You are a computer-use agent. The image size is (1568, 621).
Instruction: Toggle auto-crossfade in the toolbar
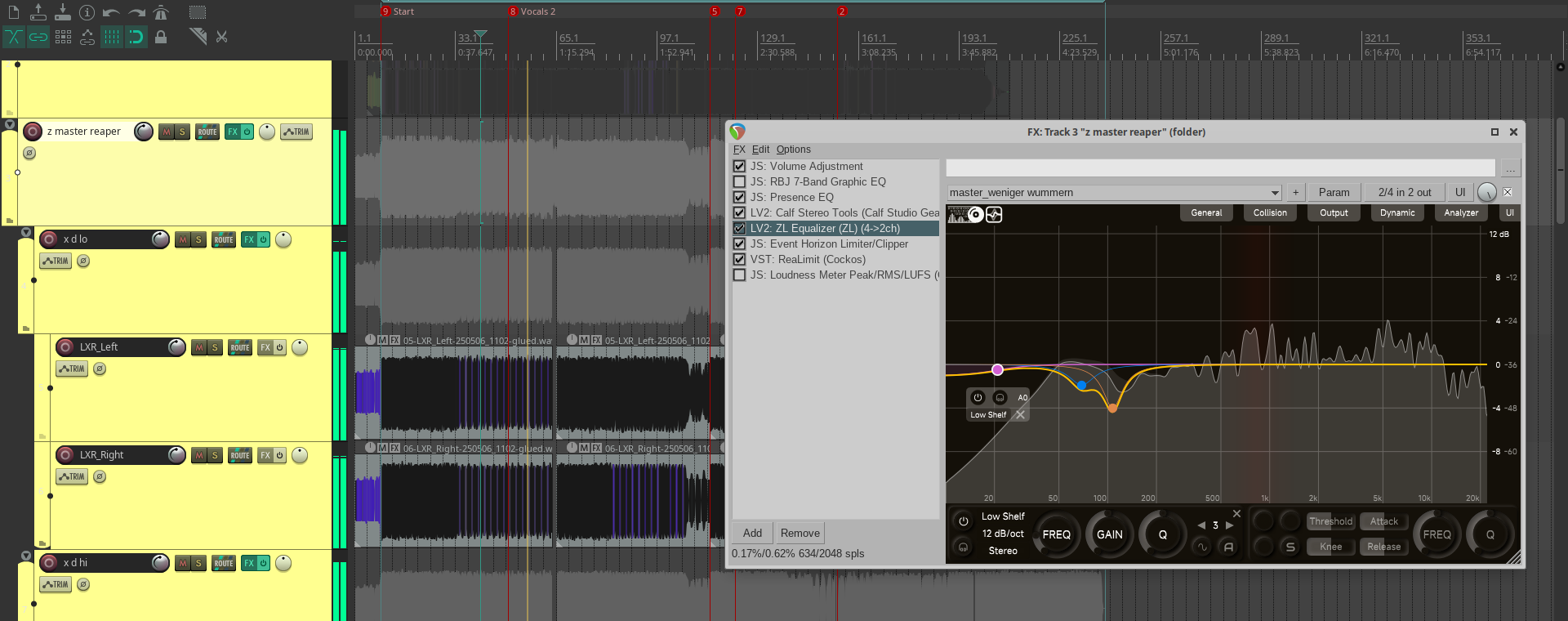[14, 37]
